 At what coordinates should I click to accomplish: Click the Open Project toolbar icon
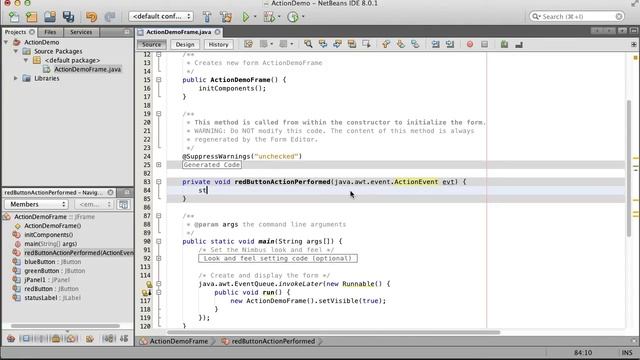pyautogui.click(x=50, y=17)
